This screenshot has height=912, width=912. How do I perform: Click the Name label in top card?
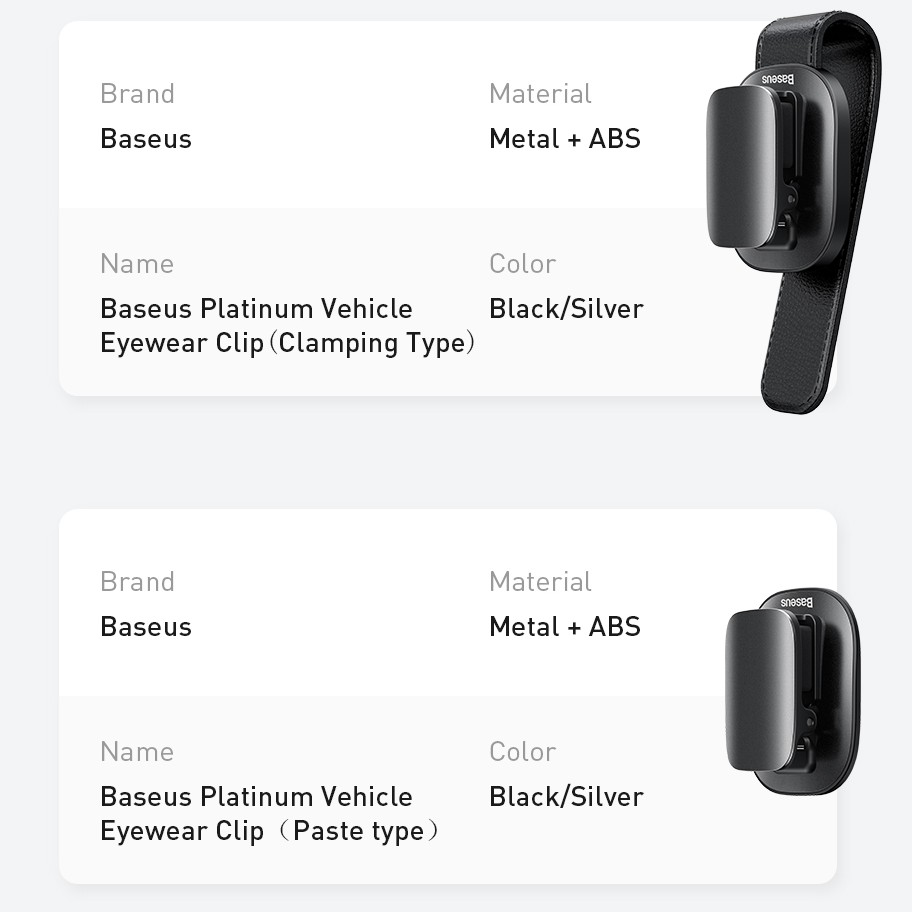coord(137,263)
